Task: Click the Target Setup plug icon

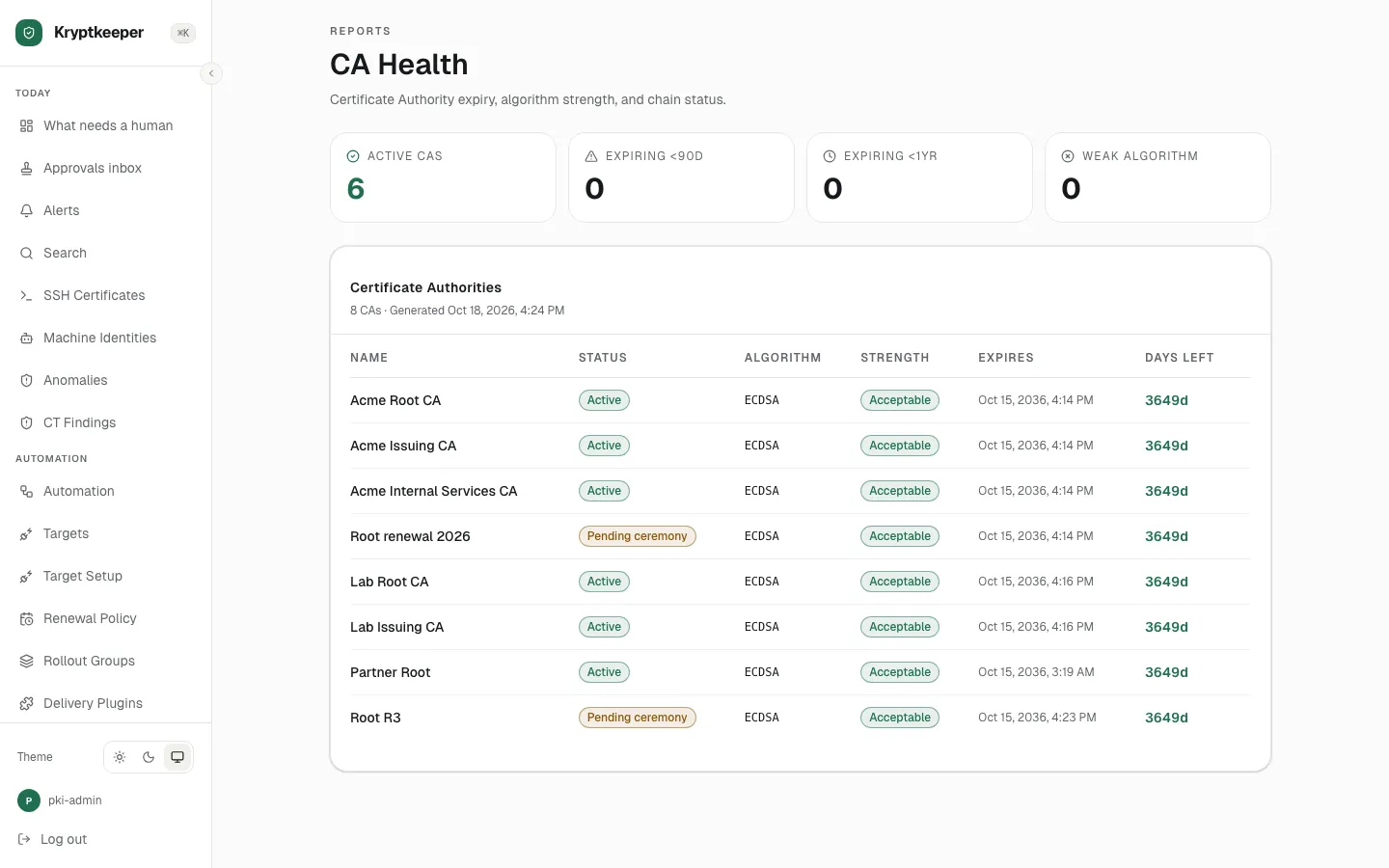Action: click(x=27, y=577)
